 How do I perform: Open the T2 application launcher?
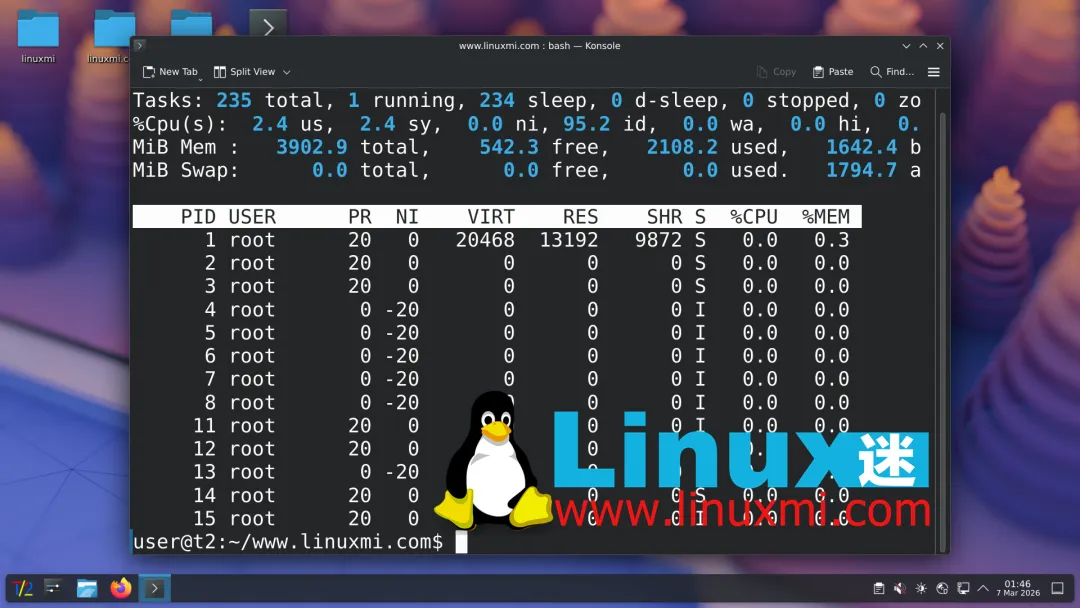point(23,588)
